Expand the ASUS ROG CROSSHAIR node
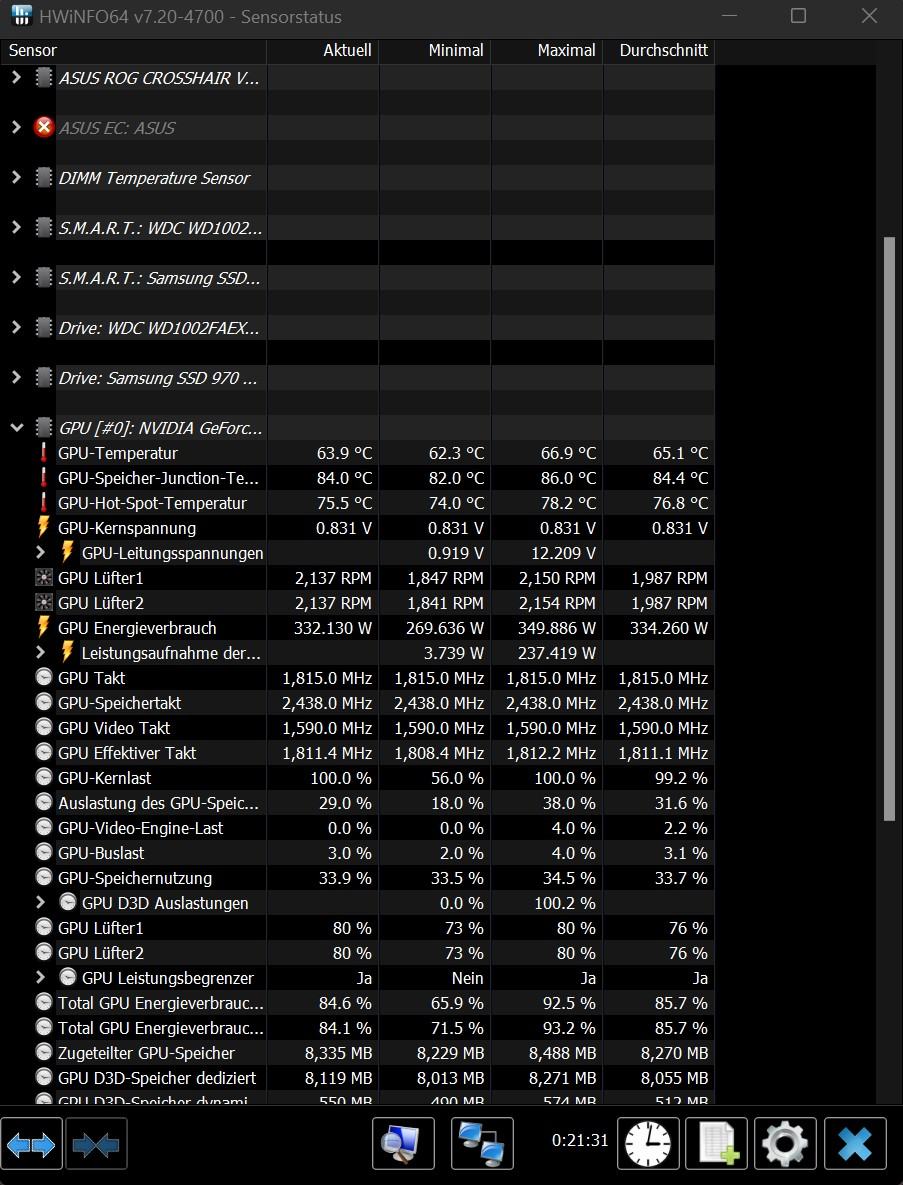Viewport: 903px width, 1185px height. [x=16, y=78]
